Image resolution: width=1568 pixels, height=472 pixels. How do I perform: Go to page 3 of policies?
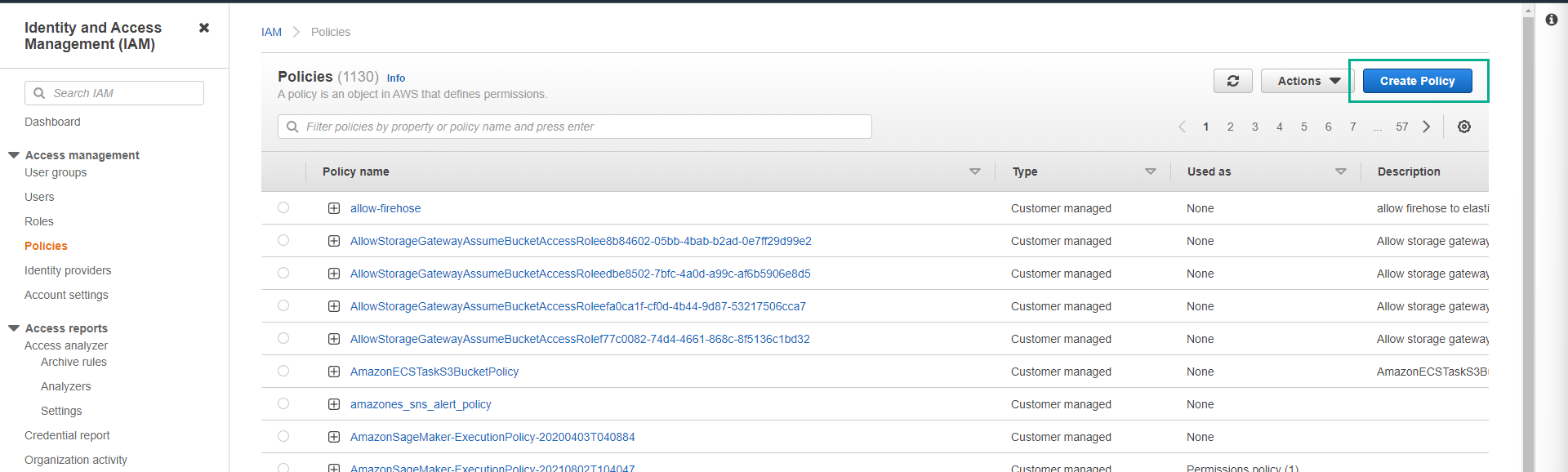click(1255, 127)
